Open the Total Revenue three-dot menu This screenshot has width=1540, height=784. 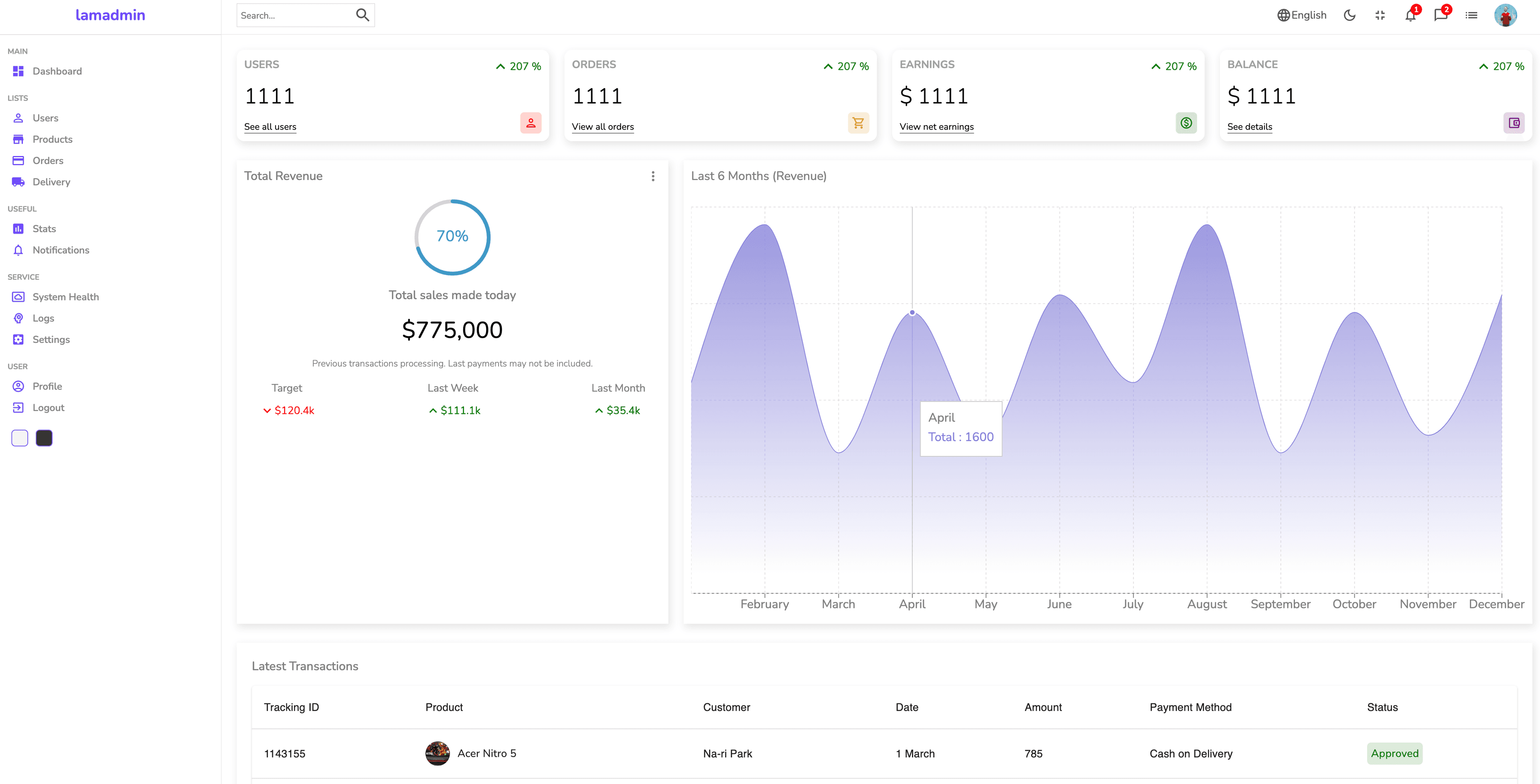click(x=653, y=176)
